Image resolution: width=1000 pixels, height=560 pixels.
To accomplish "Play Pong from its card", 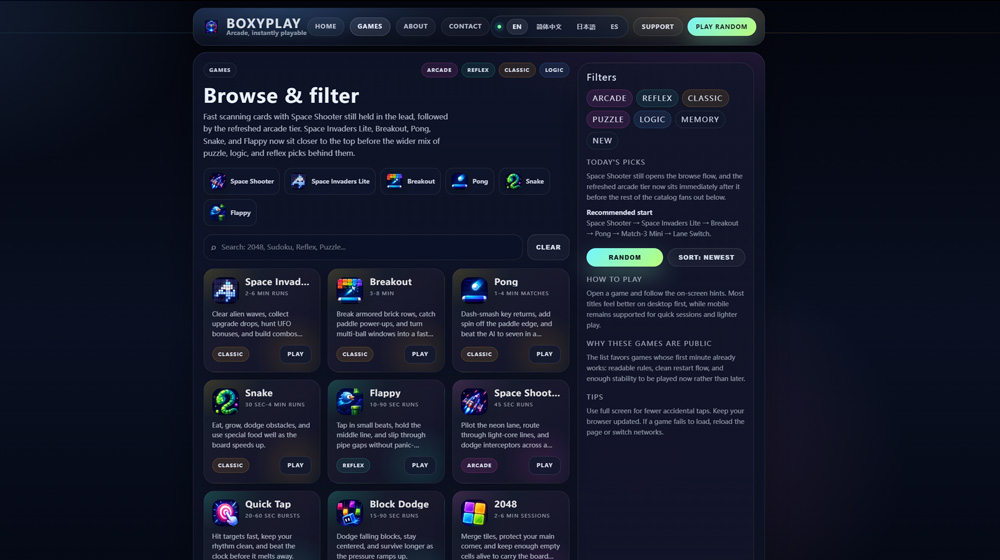I will pyautogui.click(x=544, y=354).
